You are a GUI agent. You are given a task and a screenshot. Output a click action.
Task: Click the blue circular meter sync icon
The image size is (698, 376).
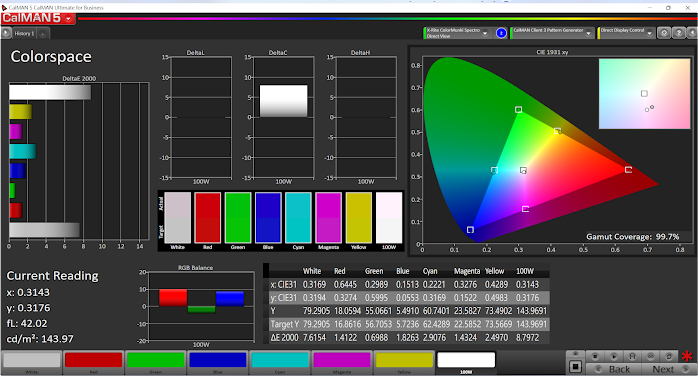click(501, 33)
